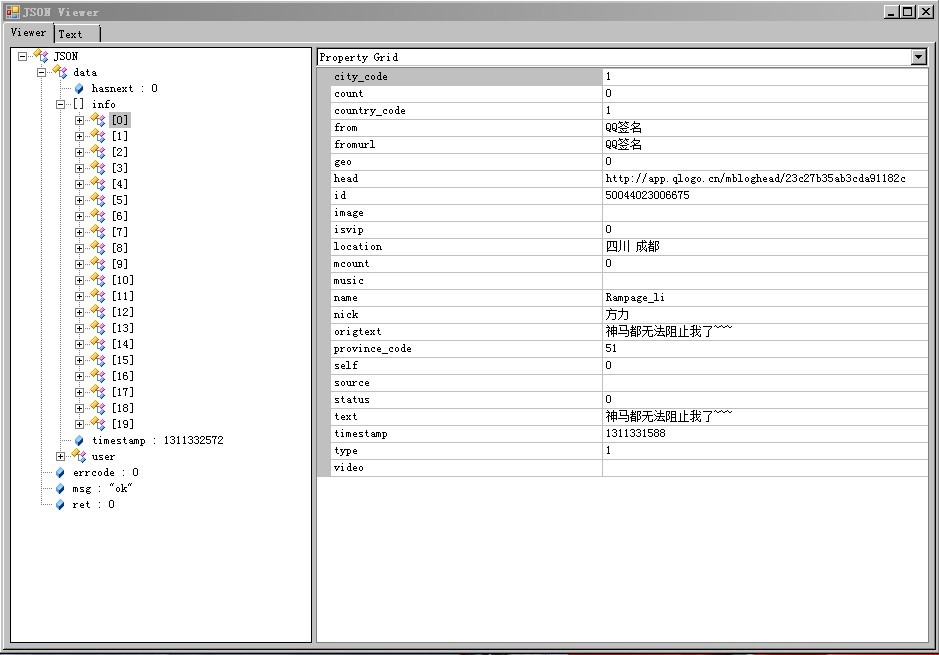Click the object icon for [11]
939x655 pixels.
pos(98,296)
